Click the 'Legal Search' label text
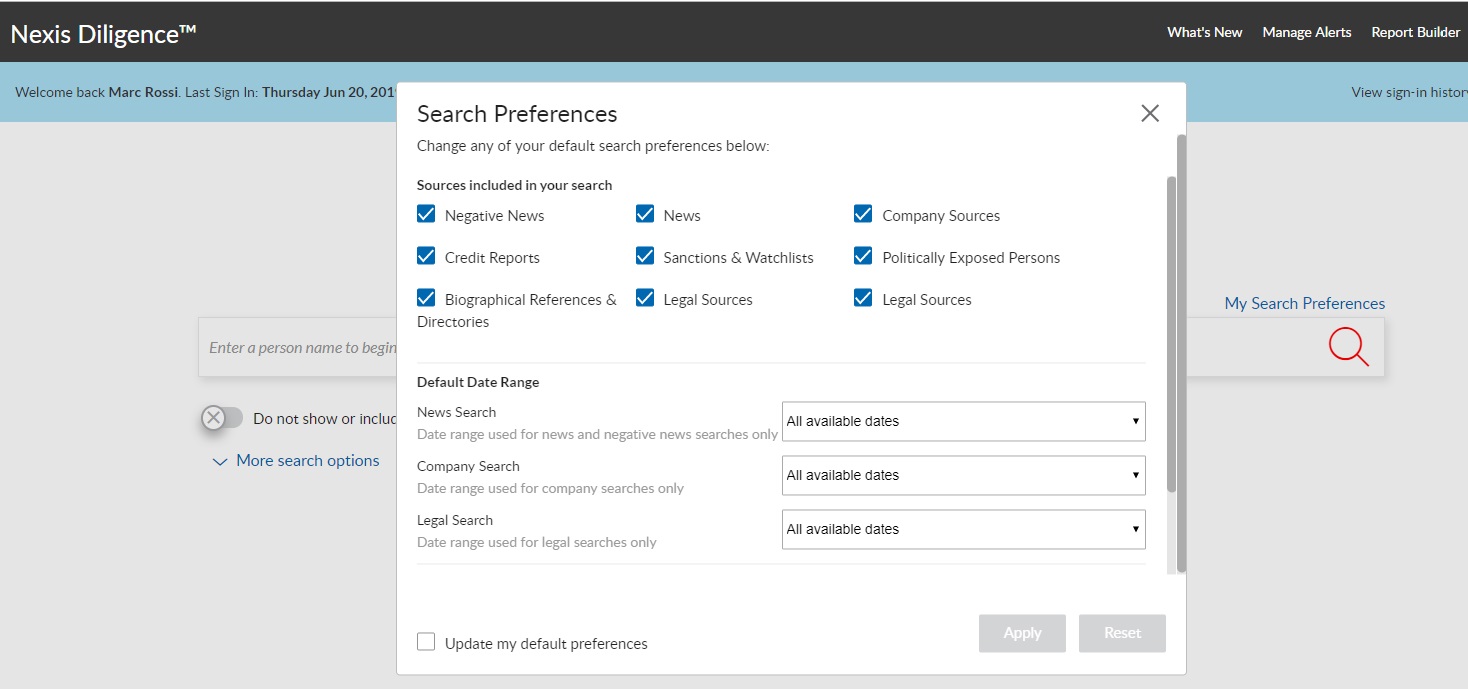 [x=455, y=520]
